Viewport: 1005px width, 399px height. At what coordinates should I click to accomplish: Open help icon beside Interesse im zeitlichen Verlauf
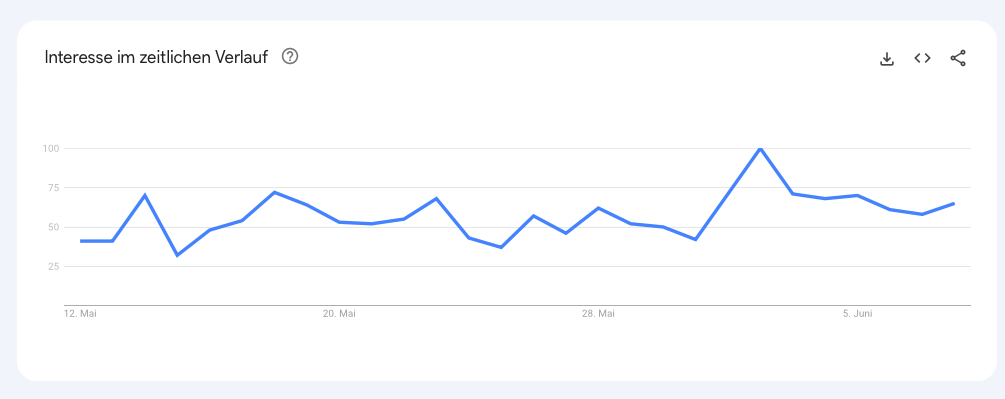click(290, 57)
